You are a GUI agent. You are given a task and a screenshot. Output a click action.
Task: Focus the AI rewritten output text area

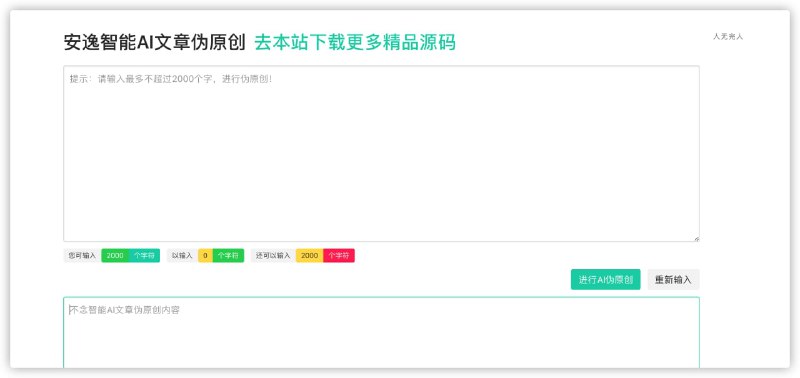click(x=381, y=333)
